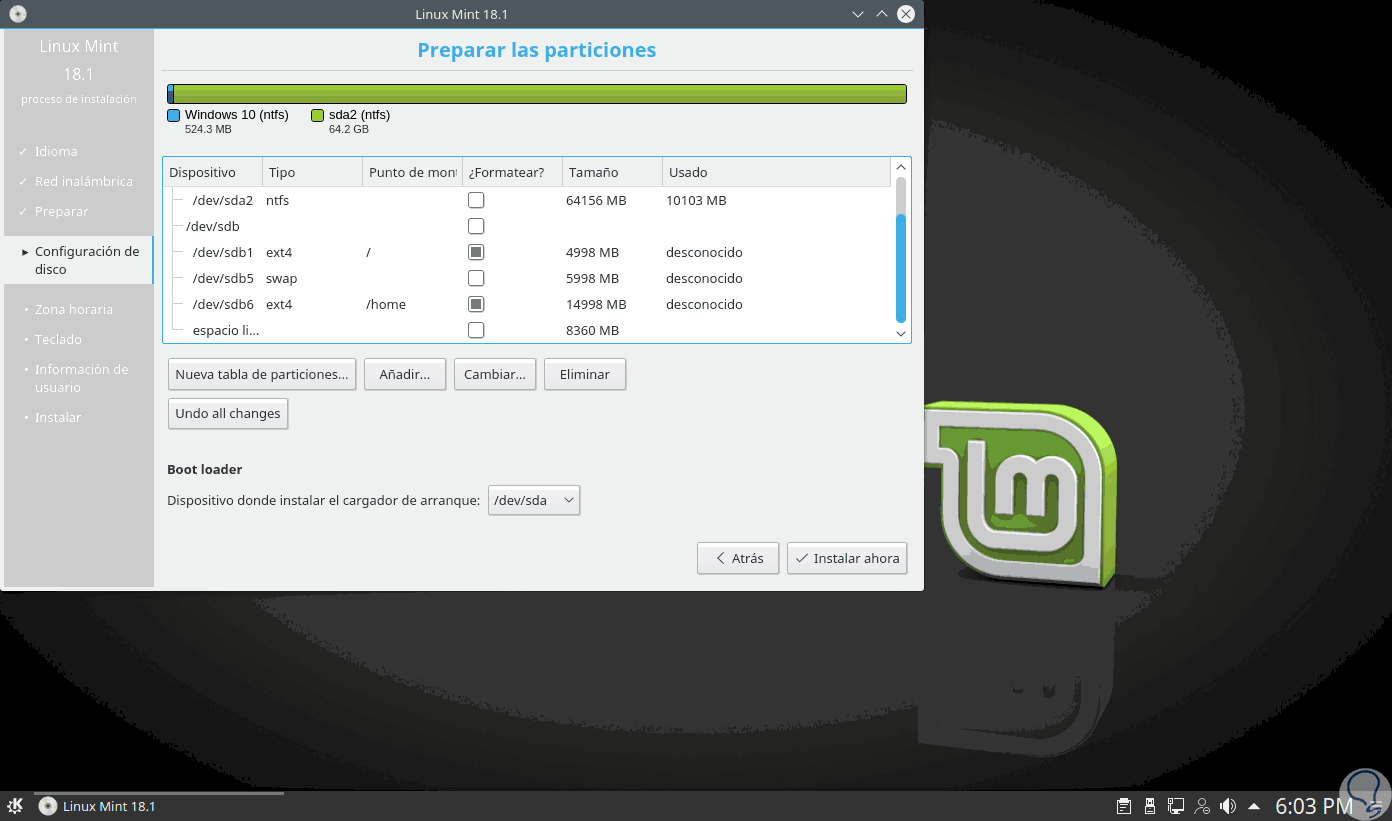Show hidden system tray icons arrow
This screenshot has width=1392, height=821.
coord(1253,806)
